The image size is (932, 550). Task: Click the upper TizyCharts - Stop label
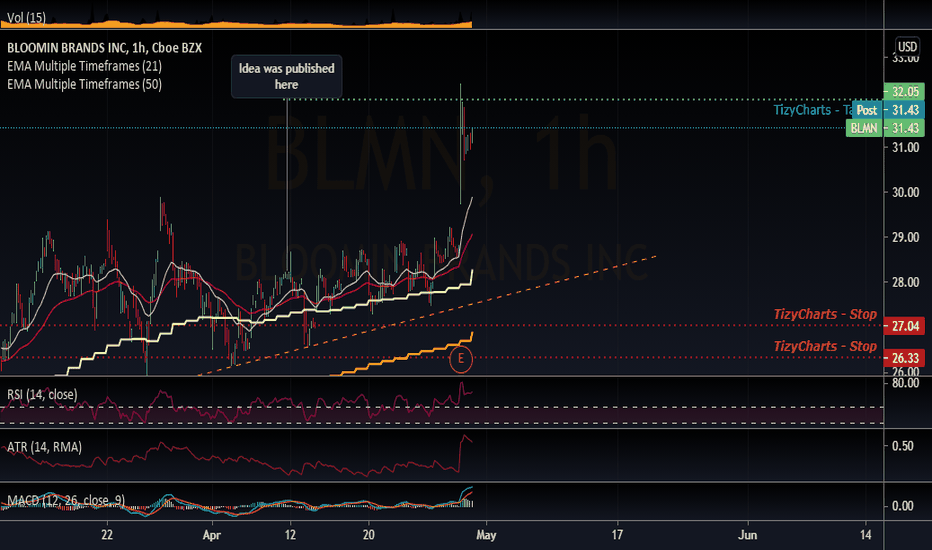tap(825, 314)
